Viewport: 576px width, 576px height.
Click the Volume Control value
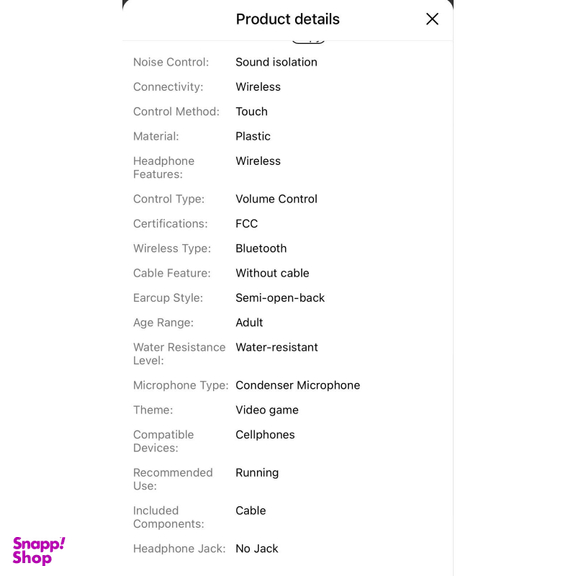pos(276,199)
